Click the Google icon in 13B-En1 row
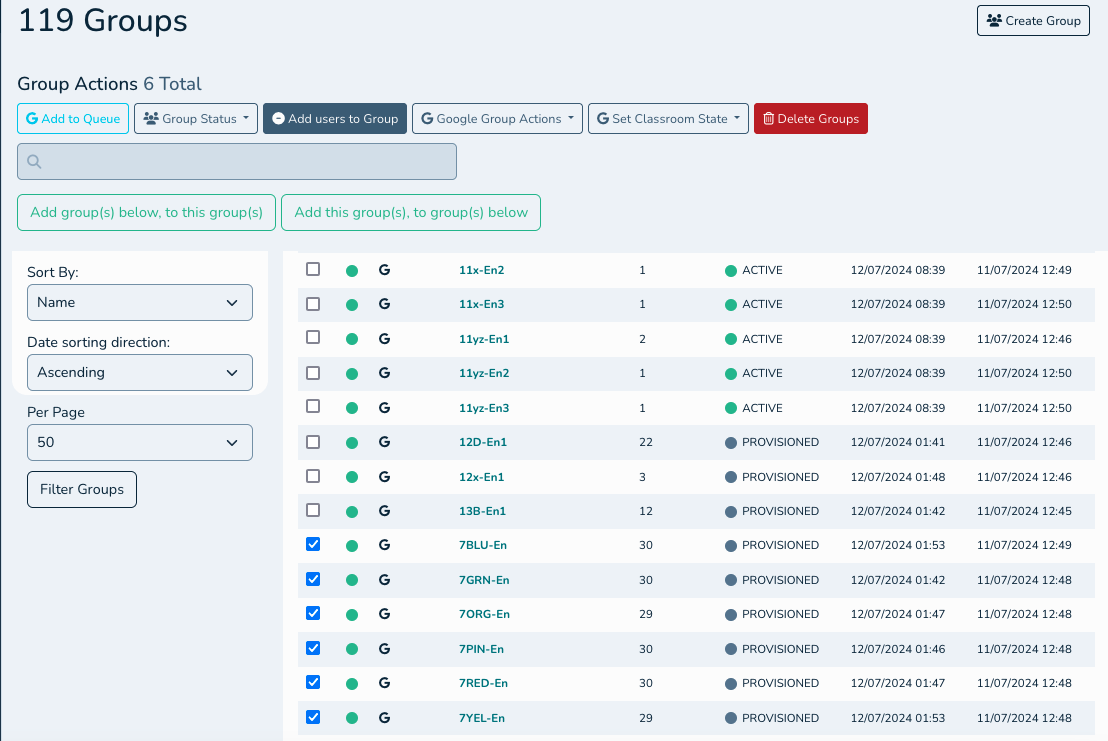Screen dimensions: 1108x741 pyautogui.click(x=384, y=511)
